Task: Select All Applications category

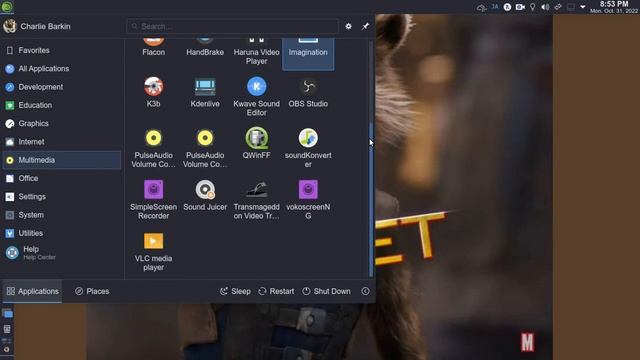Action: pos(62,69)
